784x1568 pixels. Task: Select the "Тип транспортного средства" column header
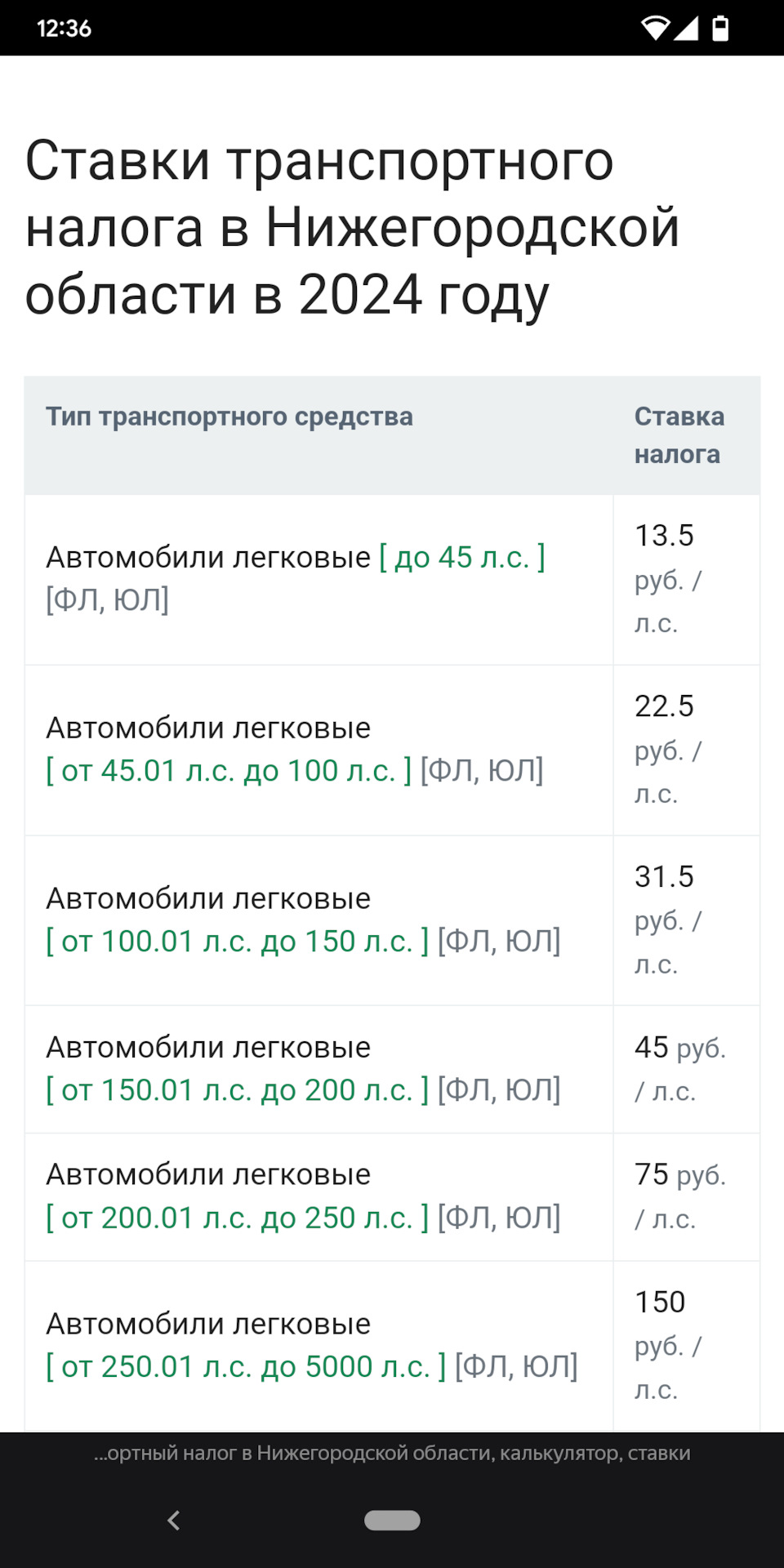coord(229,416)
